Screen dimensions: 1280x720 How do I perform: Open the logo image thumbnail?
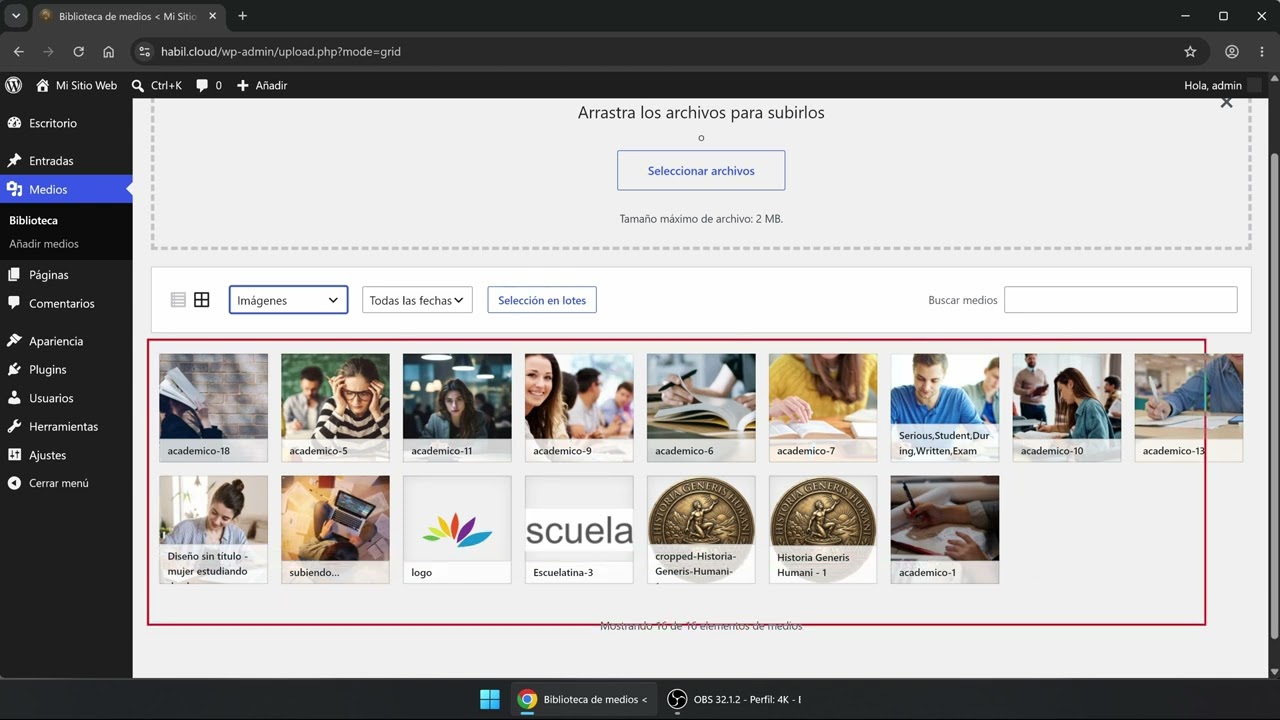[457, 529]
